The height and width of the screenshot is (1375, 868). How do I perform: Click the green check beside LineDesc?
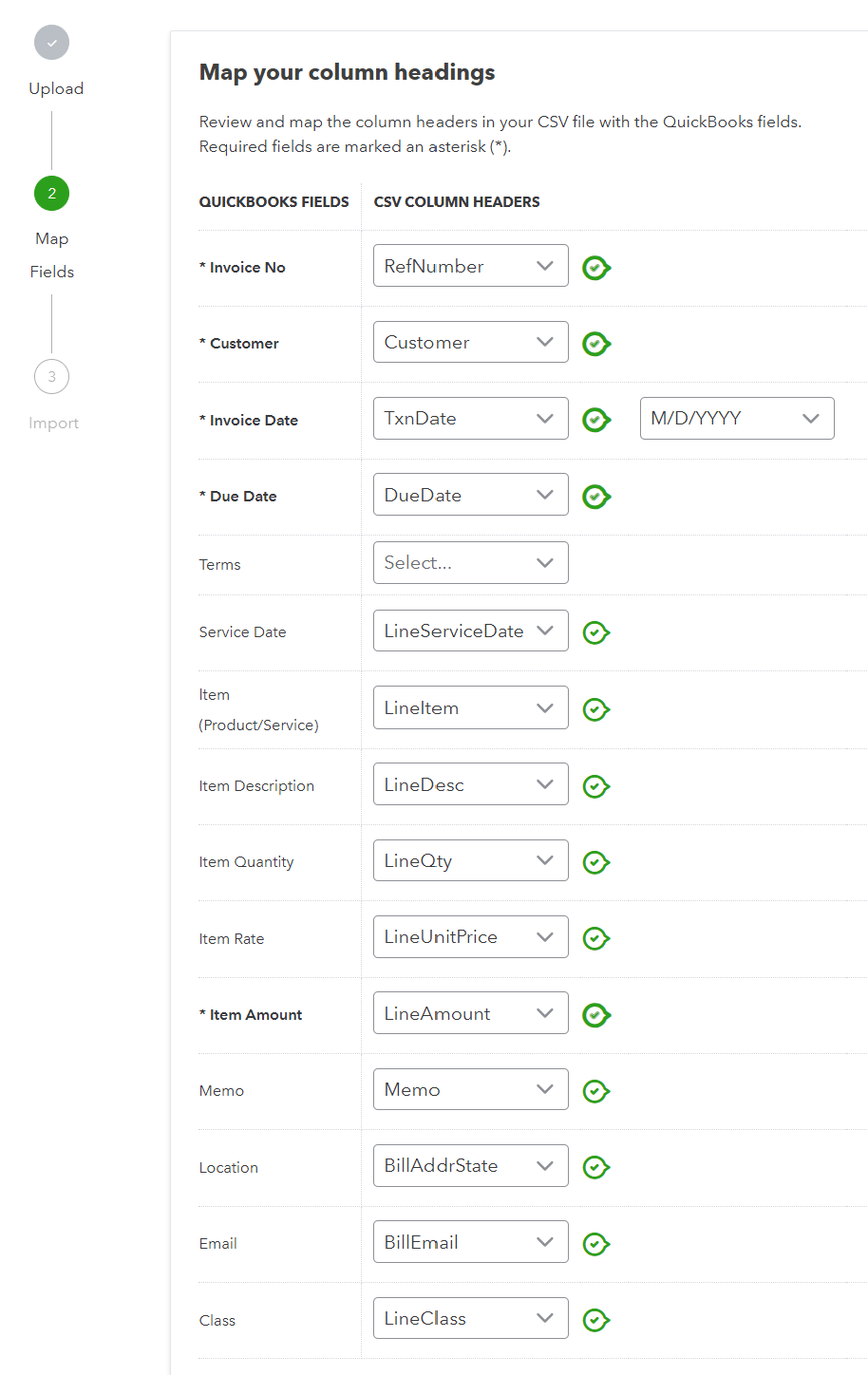[595, 786]
